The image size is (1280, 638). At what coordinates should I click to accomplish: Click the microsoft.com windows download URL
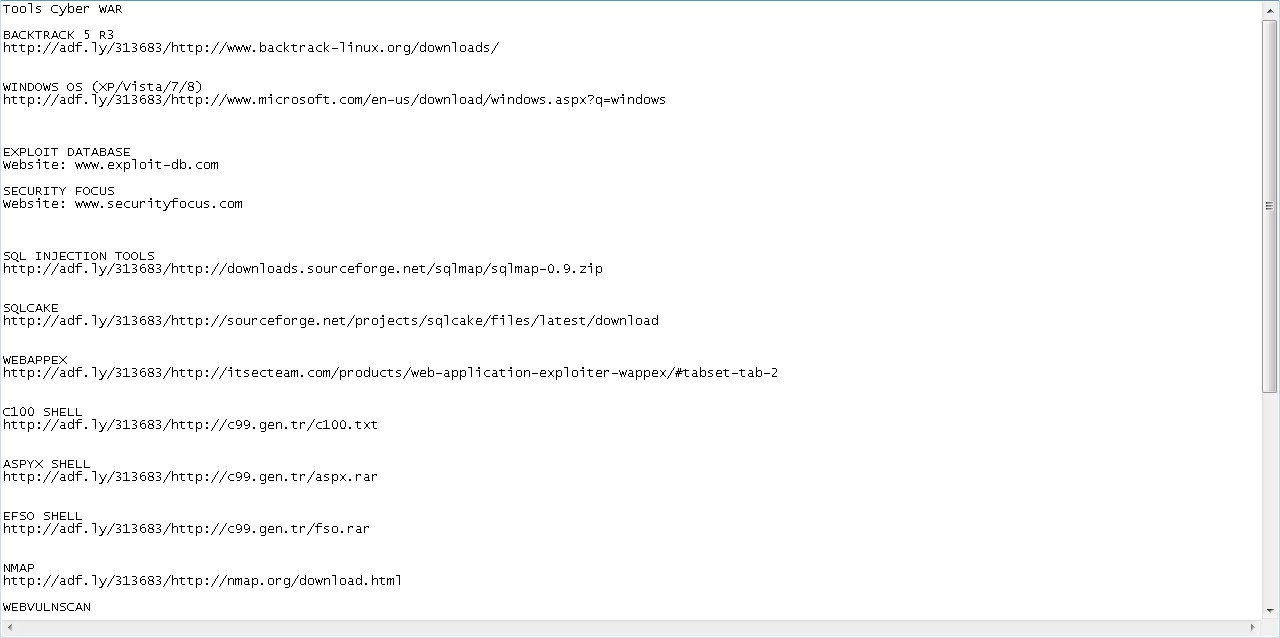334,100
